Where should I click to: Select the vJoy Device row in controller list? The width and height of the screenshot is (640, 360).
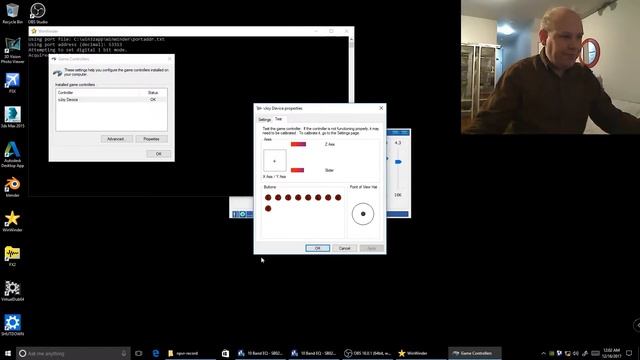(x=111, y=100)
